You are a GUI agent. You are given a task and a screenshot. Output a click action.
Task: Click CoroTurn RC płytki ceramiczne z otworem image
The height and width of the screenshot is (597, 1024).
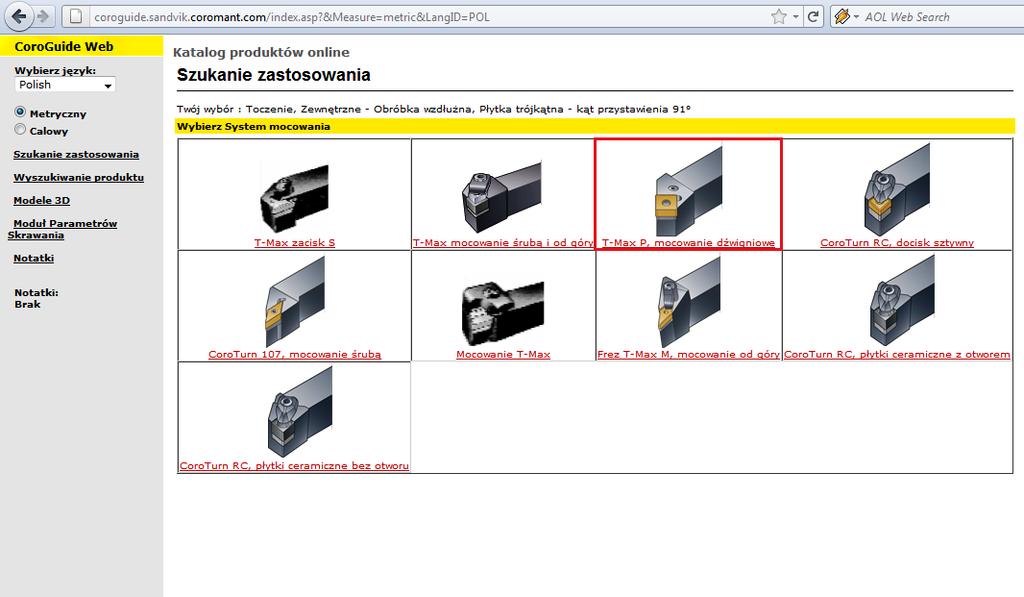tap(902, 300)
